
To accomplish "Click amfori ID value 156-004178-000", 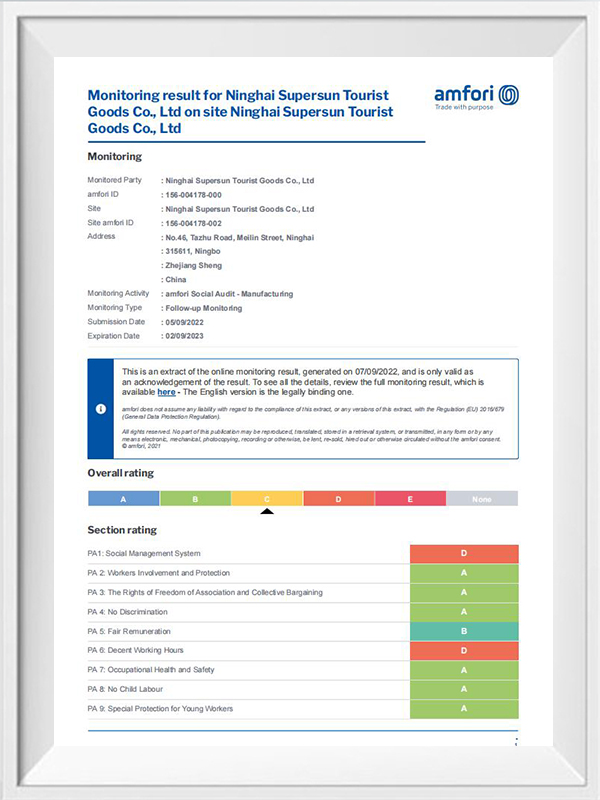I will 193,195.
